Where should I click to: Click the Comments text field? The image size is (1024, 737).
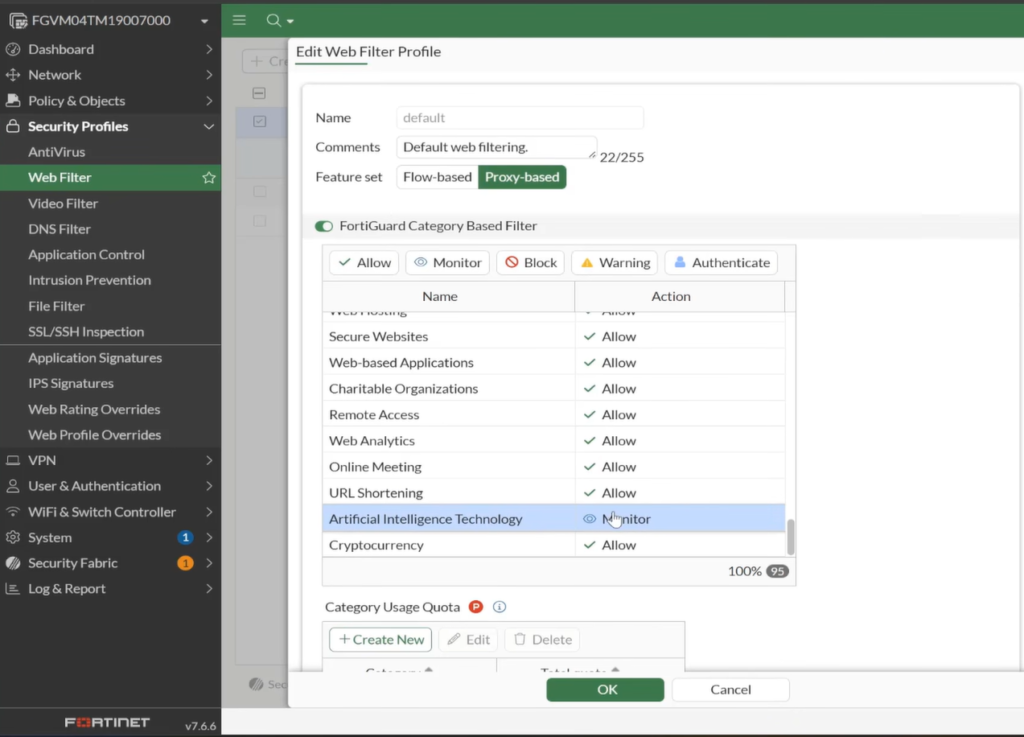[496, 147]
